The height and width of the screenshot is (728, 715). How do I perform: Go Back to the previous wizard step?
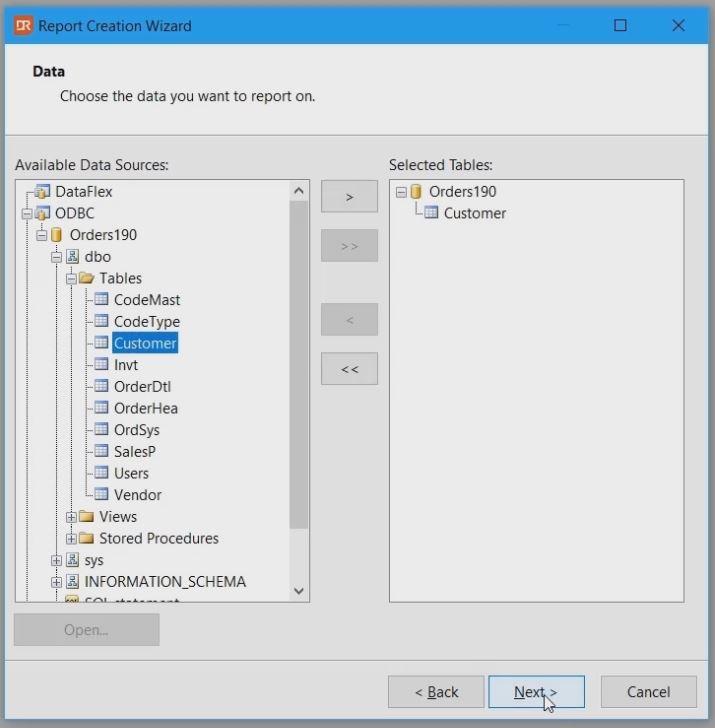436,692
